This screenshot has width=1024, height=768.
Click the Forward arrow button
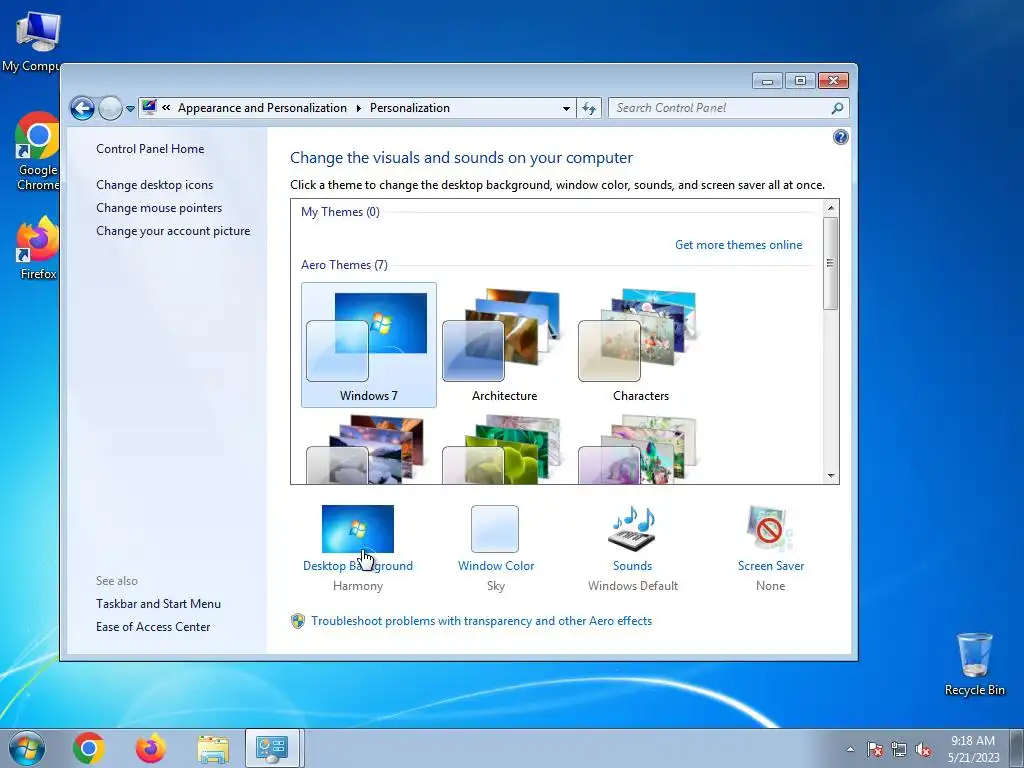coord(110,108)
